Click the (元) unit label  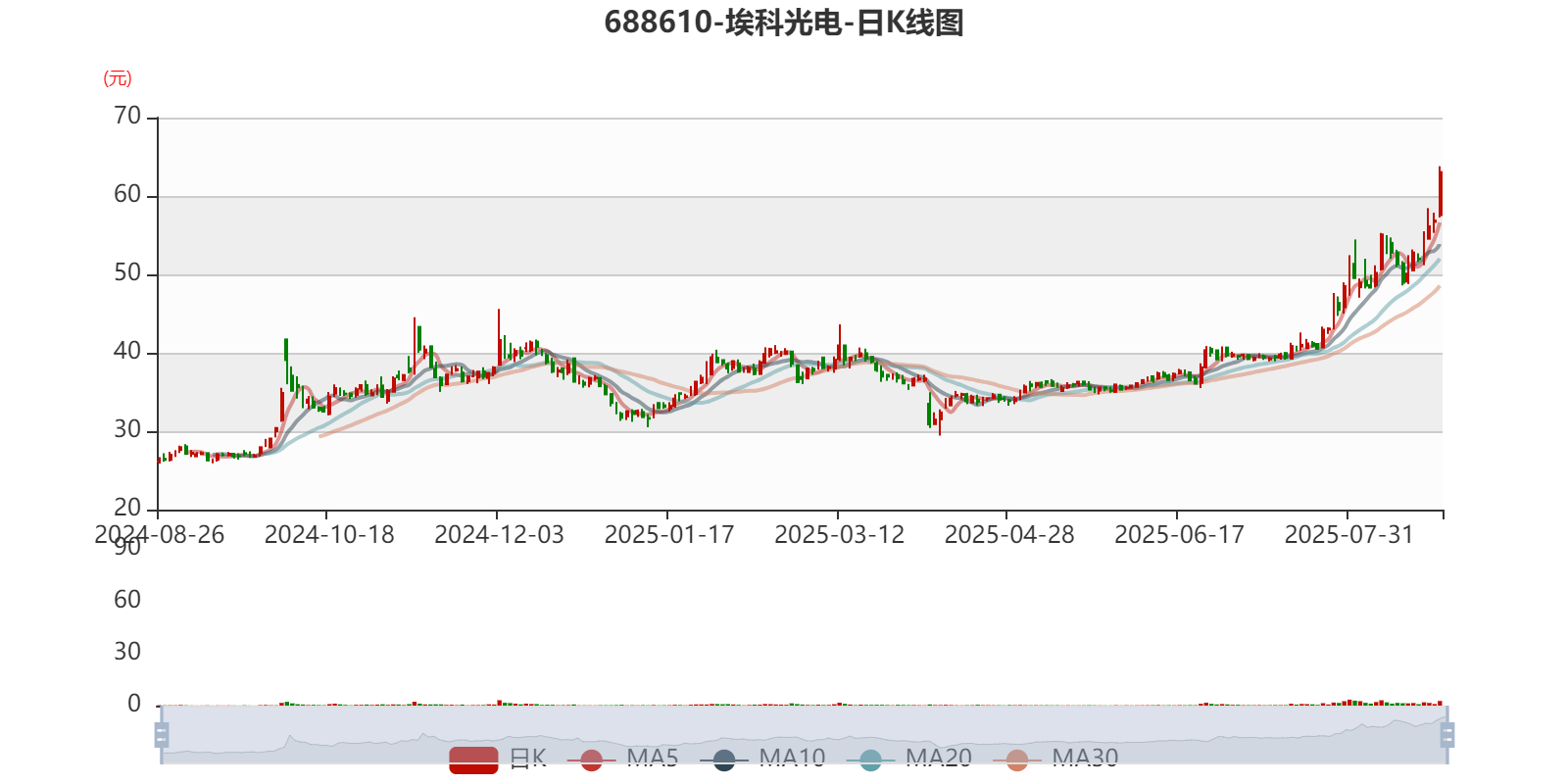click(x=118, y=79)
